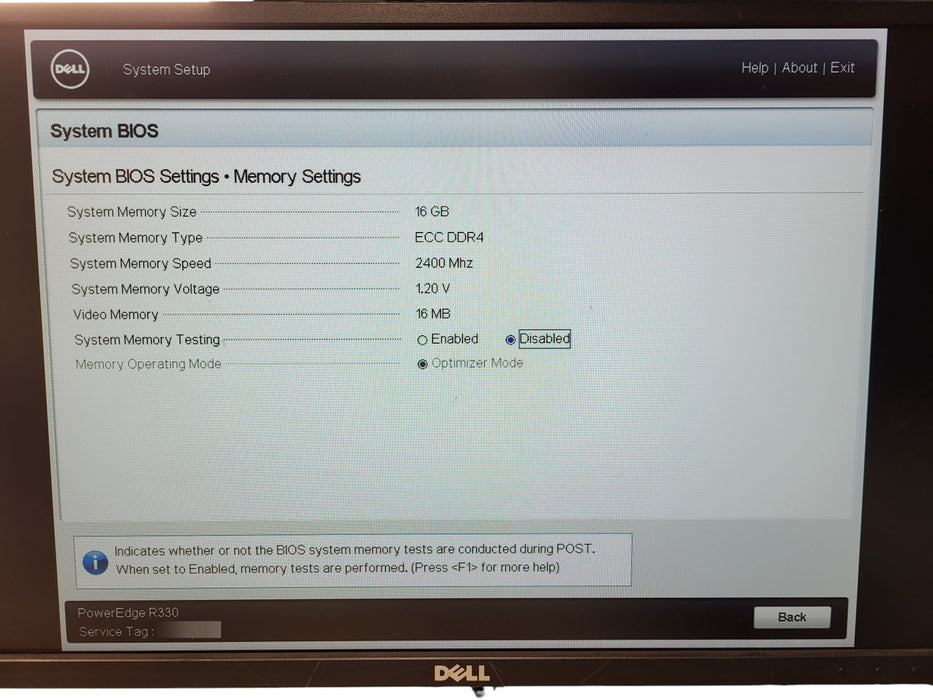Click the System Setup header text
The width and height of the screenshot is (933, 700).
(x=167, y=70)
